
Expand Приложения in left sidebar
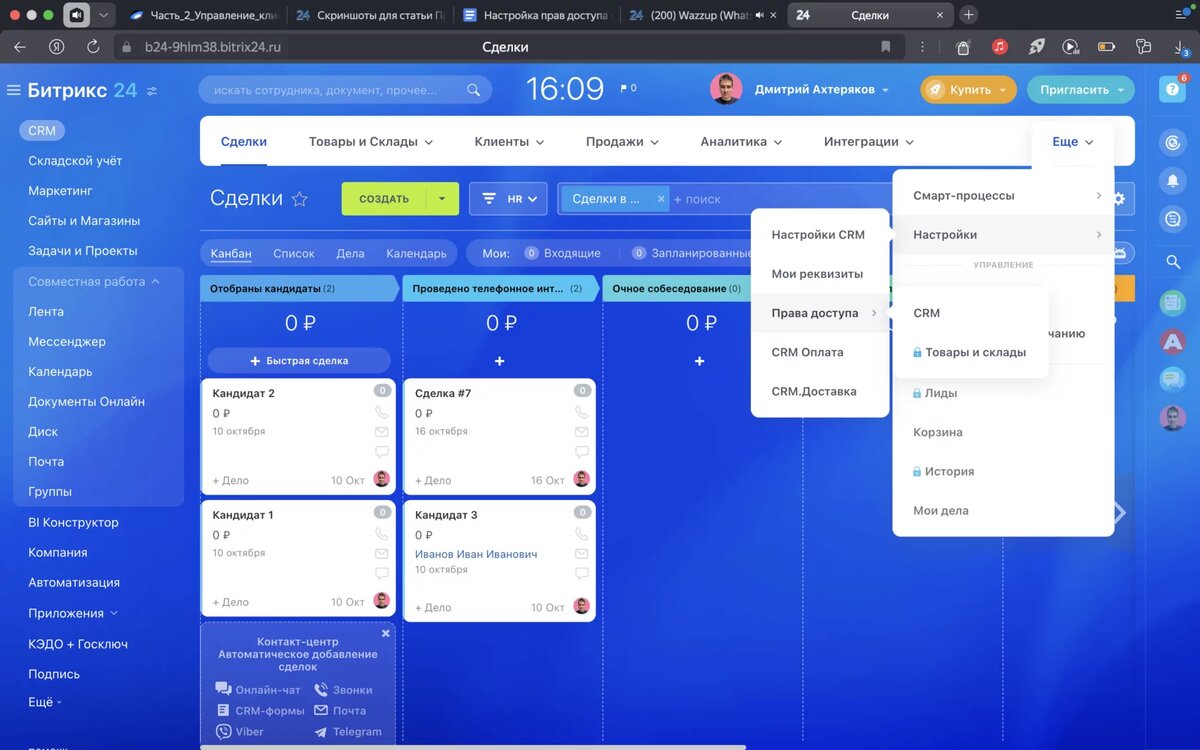pyautogui.click(x=73, y=613)
